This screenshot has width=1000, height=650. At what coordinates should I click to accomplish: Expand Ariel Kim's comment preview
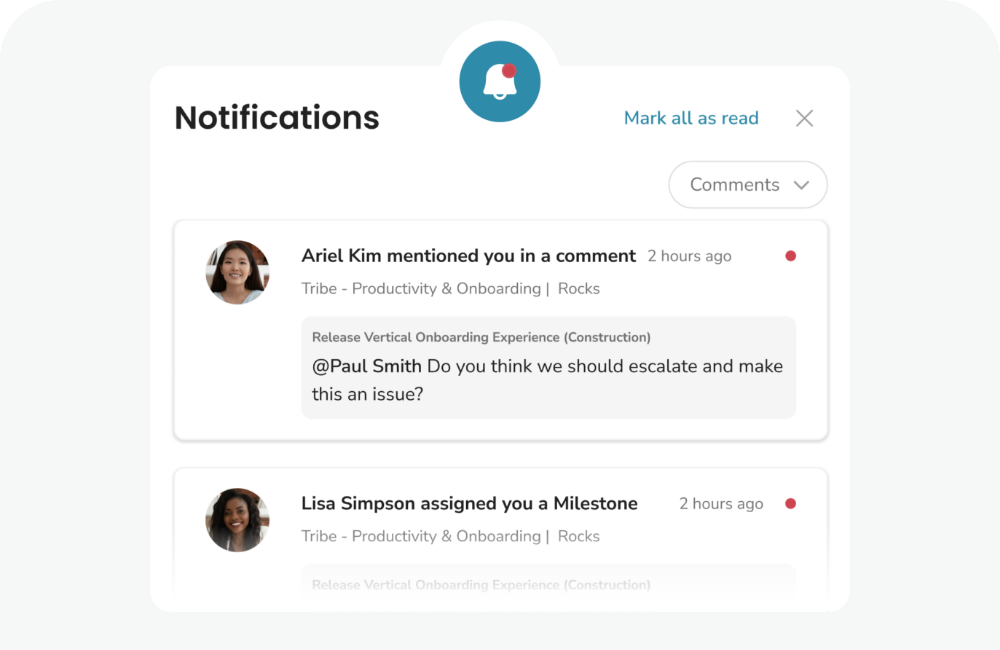pyautogui.click(x=548, y=367)
